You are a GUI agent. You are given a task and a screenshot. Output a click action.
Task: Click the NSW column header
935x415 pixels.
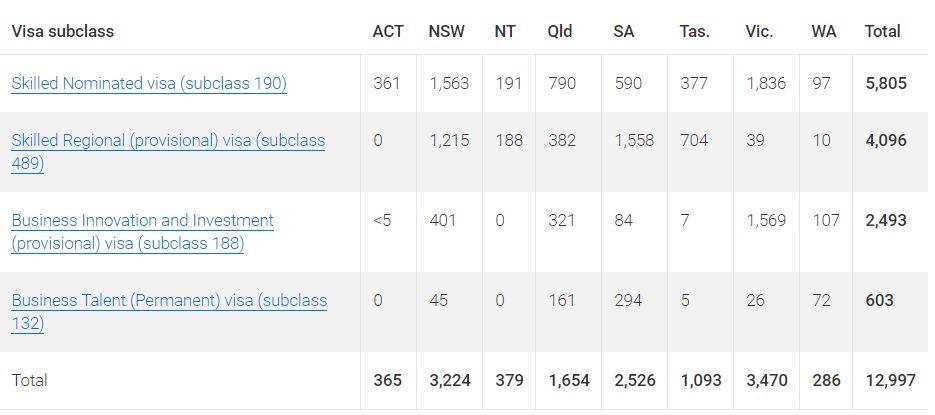[x=447, y=31]
